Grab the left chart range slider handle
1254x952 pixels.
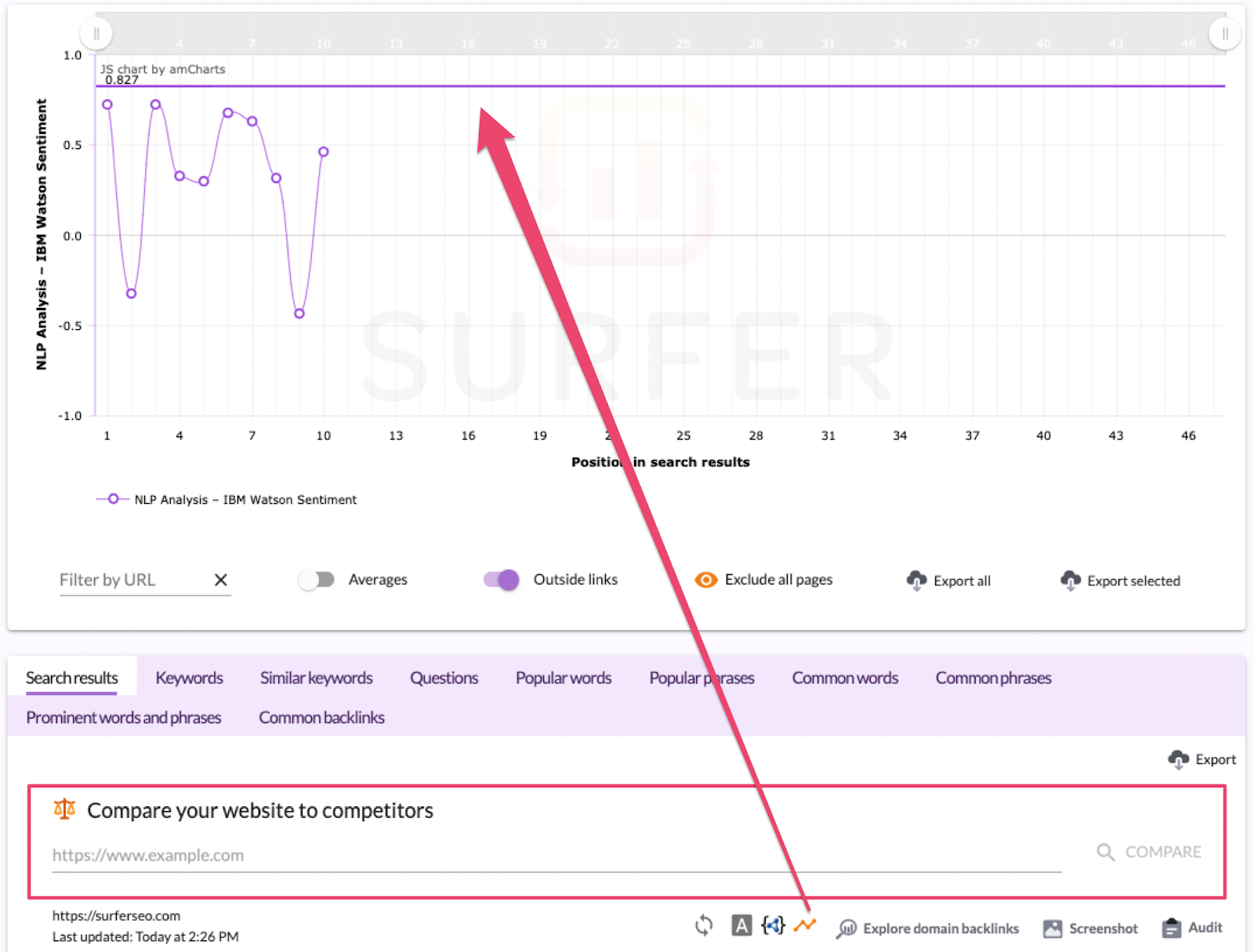point(96,34)
